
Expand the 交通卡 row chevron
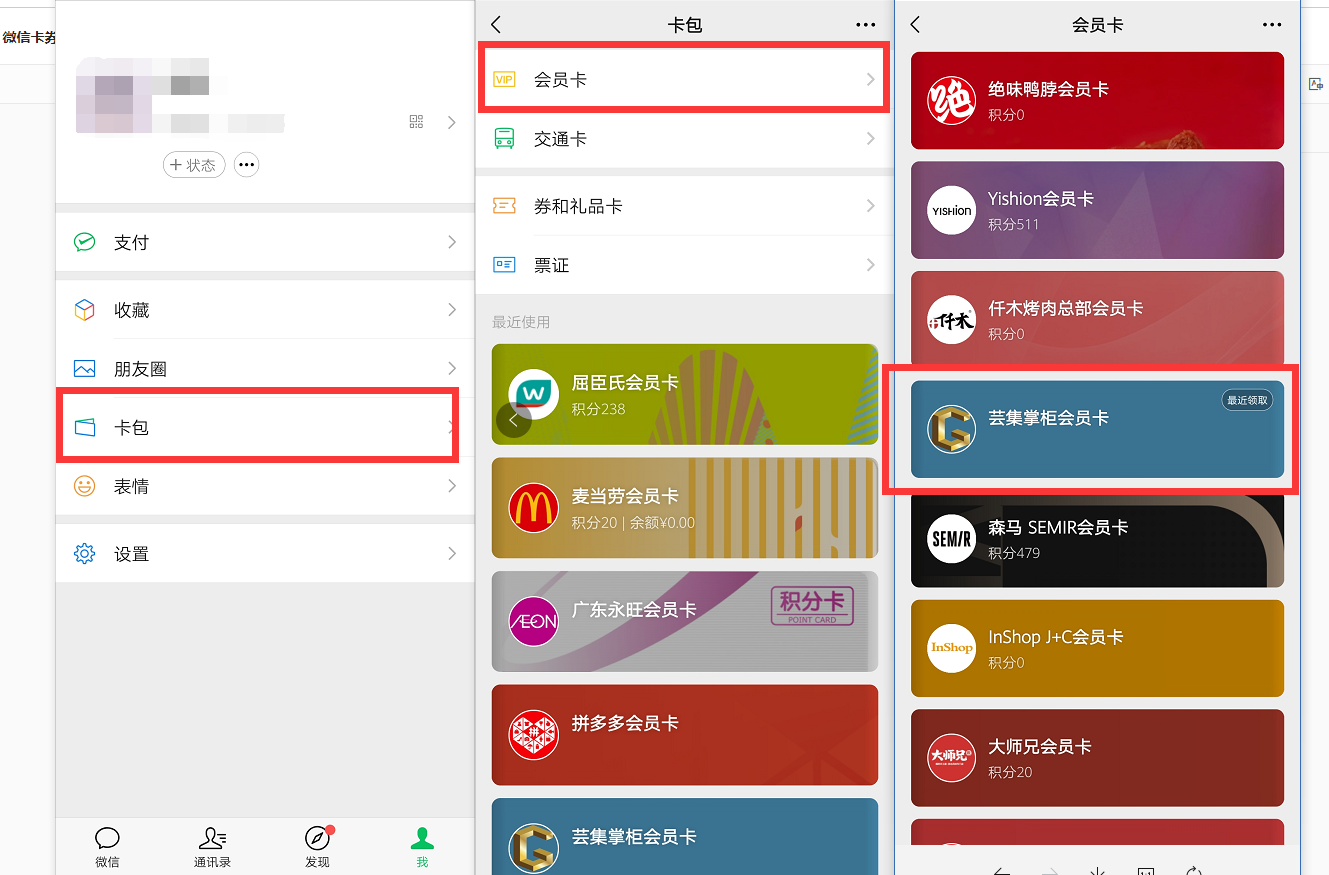coord(871,139)
